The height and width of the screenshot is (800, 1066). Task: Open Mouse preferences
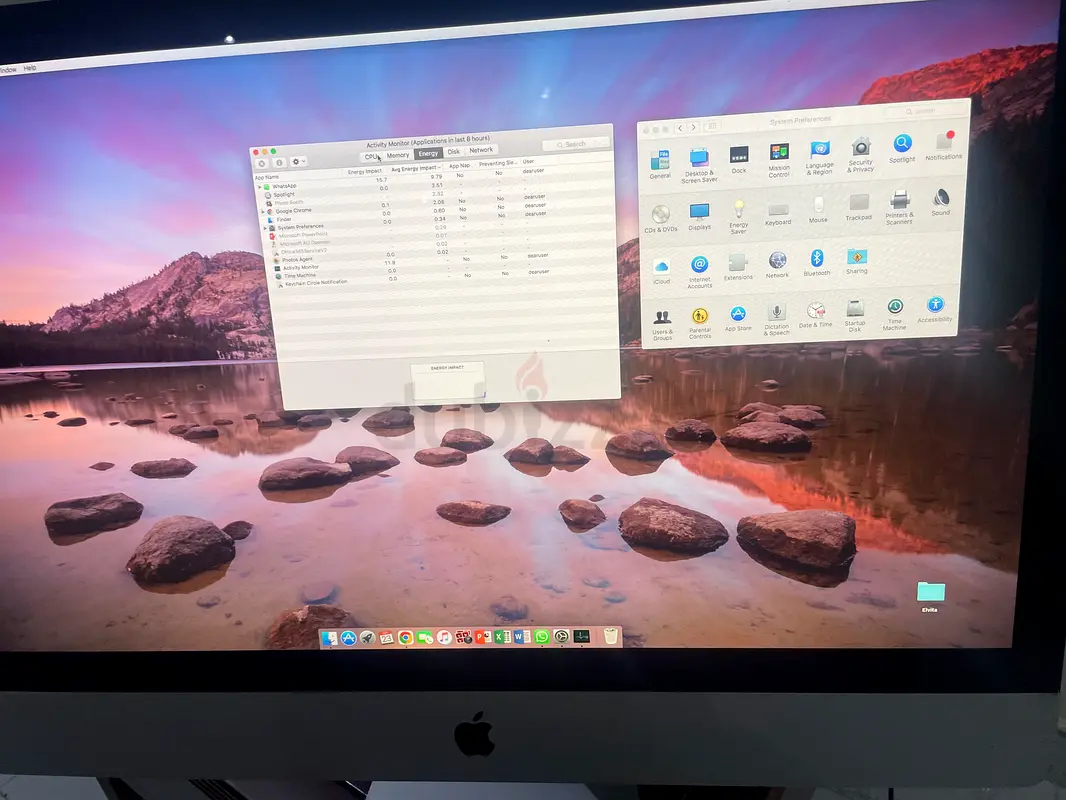tap(818, 209)
